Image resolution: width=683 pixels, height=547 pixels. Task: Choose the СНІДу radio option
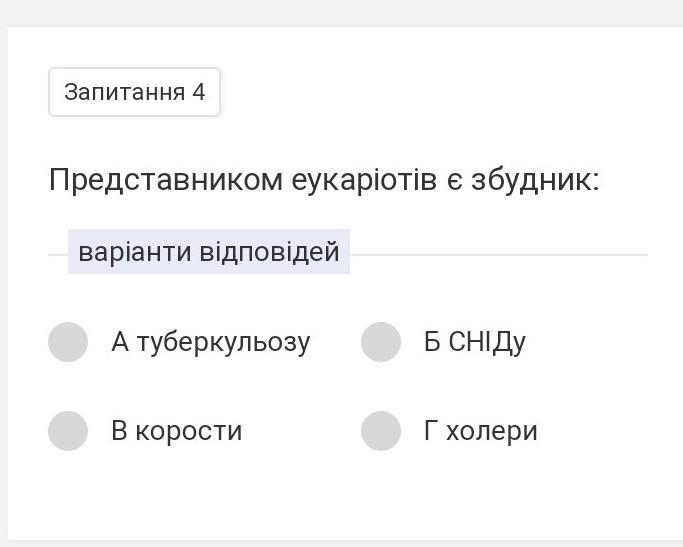(381, 342)
